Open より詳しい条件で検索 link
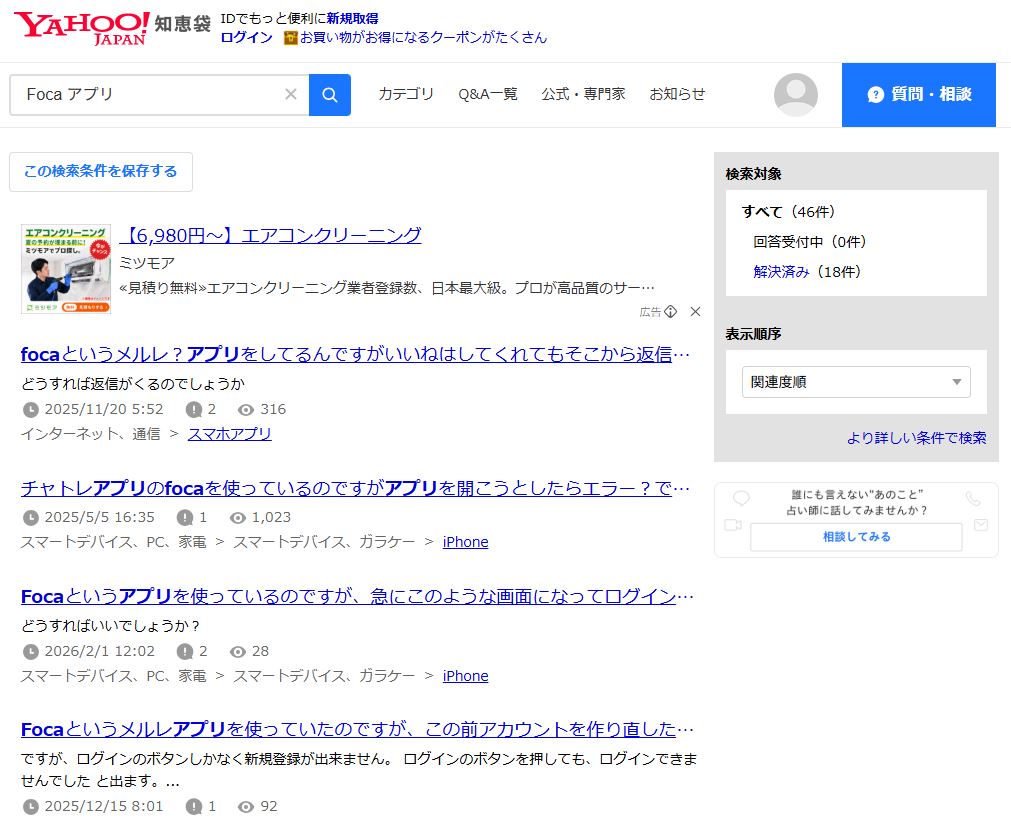 (x=916, y=438)
